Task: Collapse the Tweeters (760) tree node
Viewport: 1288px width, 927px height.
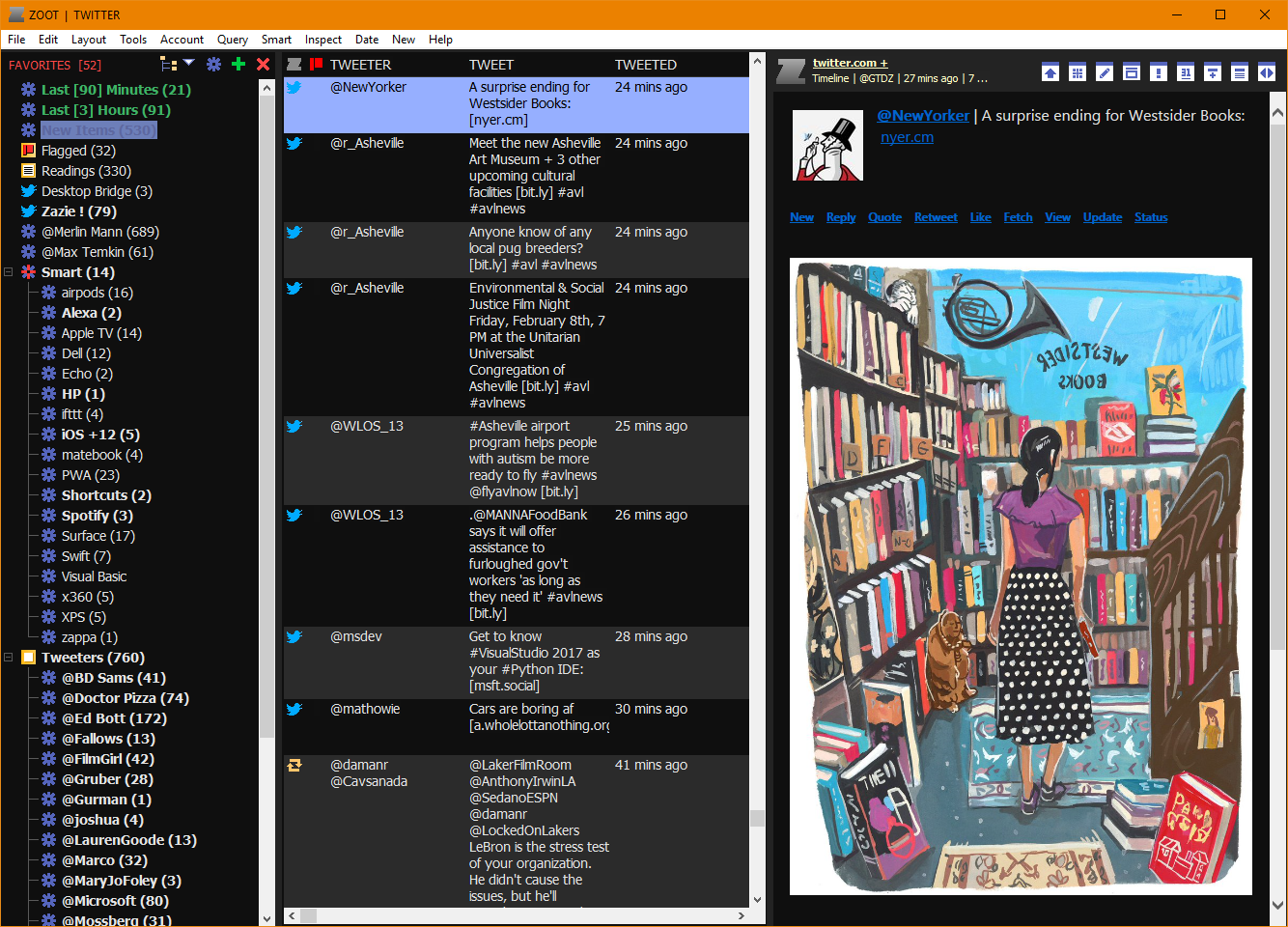Action: click(x=8, y=658)
